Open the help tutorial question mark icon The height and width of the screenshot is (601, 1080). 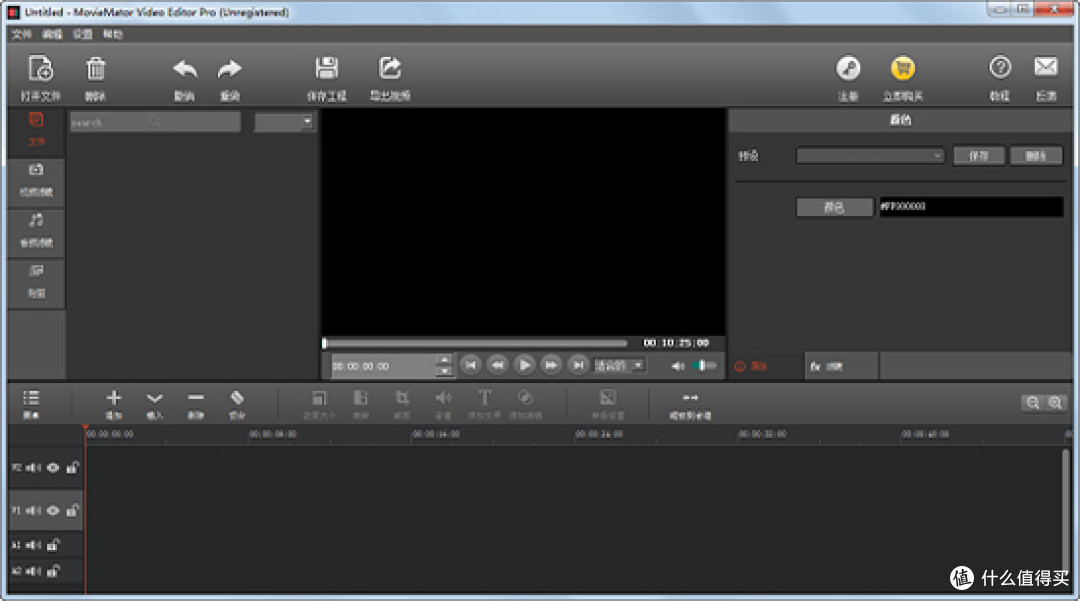(x=1000, y=67)
